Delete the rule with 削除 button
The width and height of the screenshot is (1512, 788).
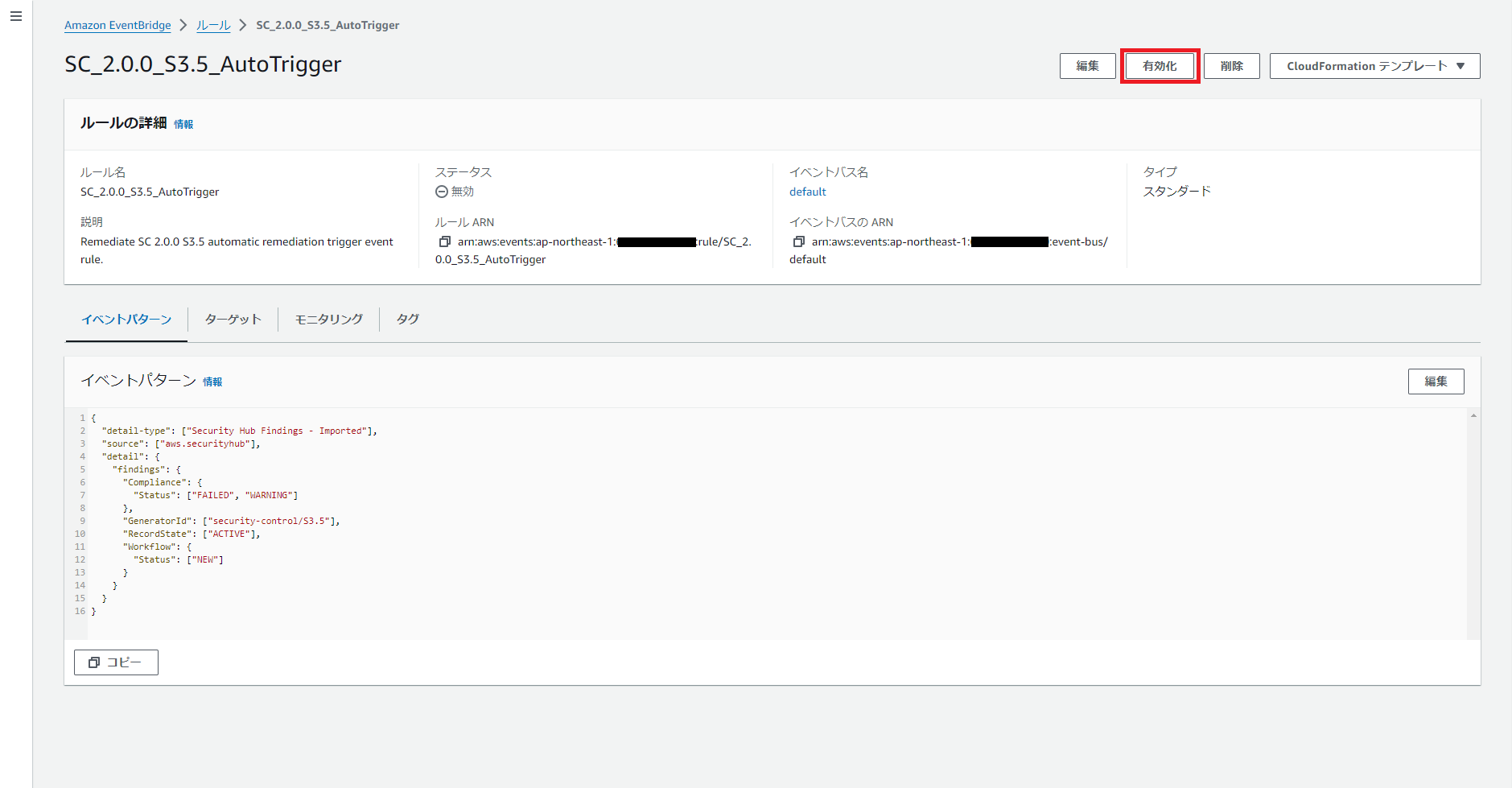[1231, 66]
